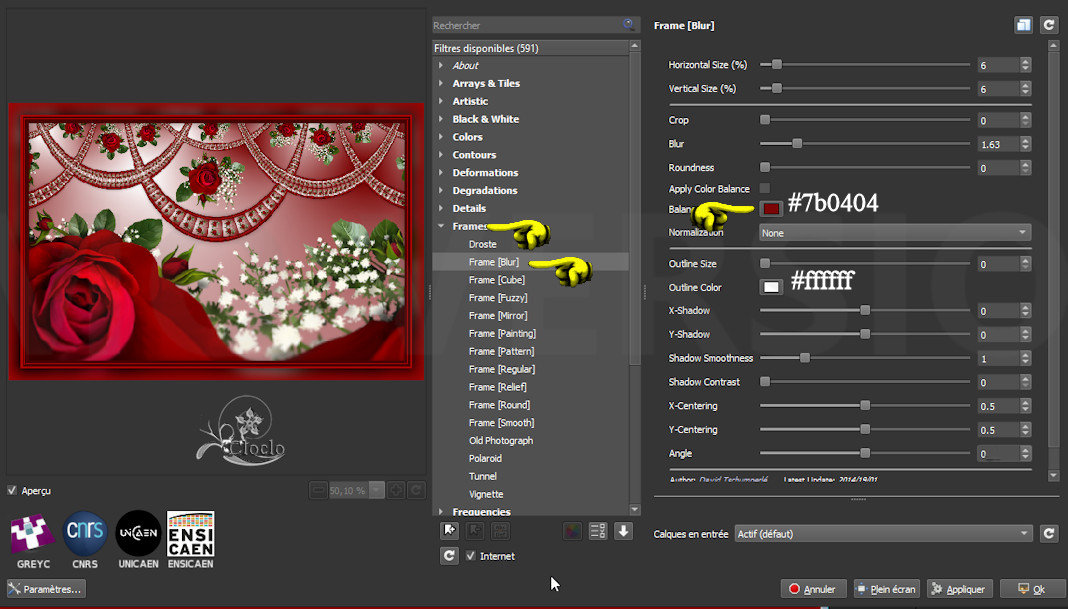
Task: Click the expand/collapse all folders icon
Action: click(x=598, y=531)
